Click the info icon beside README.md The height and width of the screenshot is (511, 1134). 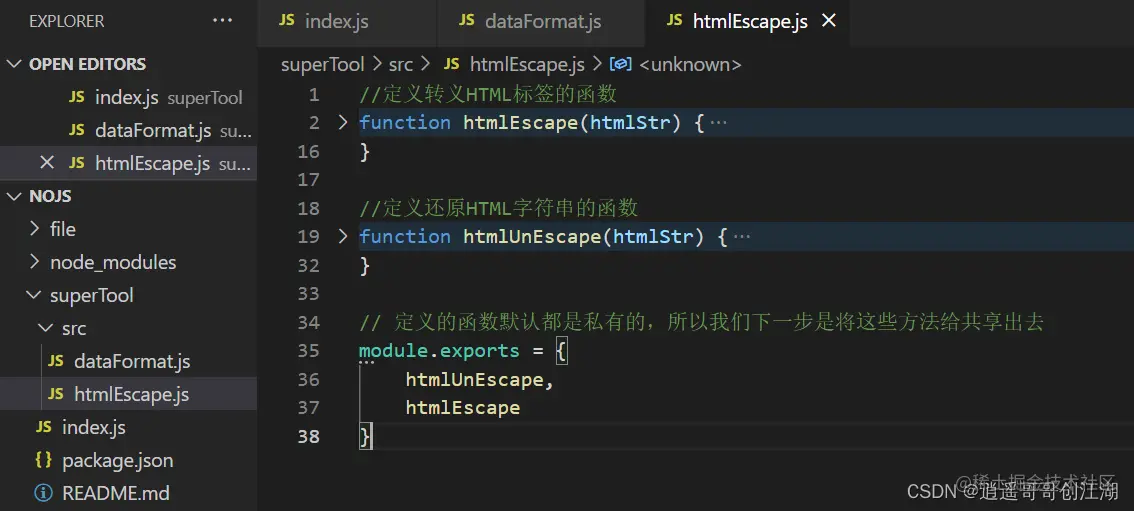click(x=43, y=494)
